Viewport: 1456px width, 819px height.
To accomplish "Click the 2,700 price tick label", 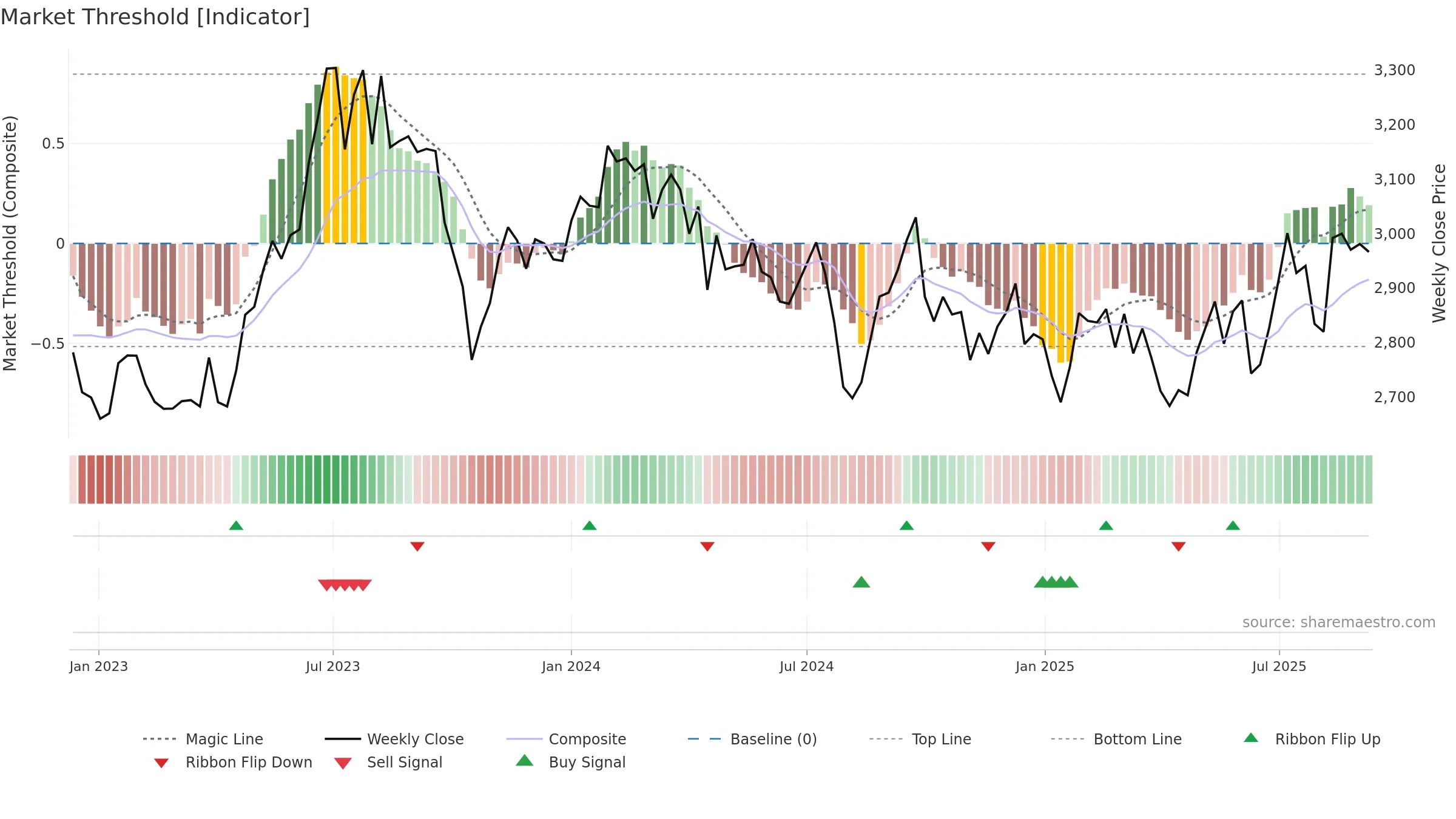I will (x=1395, y=397).
